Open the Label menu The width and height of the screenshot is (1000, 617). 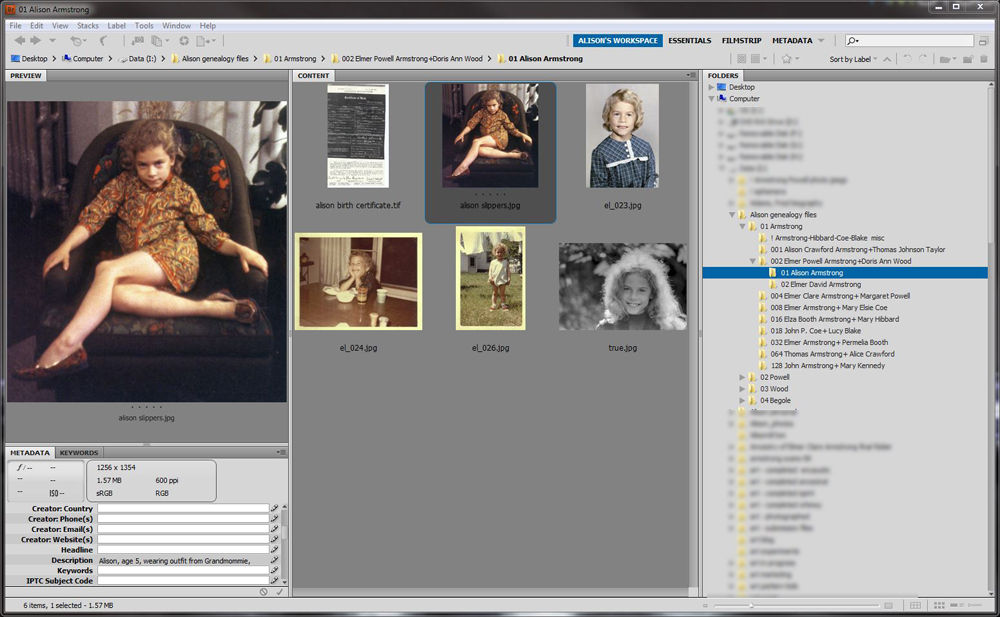[x=116, y=26]
